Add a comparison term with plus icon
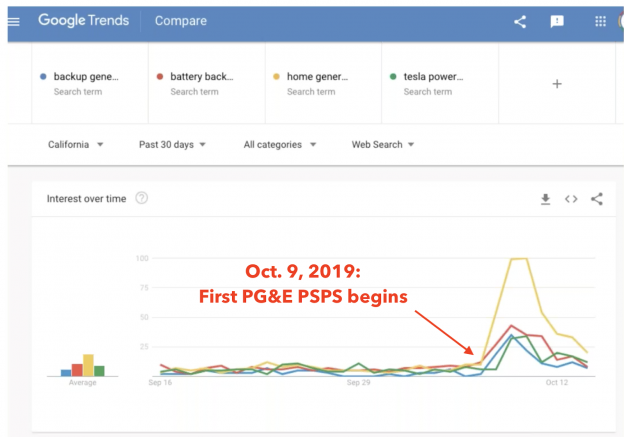The image size is (624, 437). pyautogui.click(x=557, y=84)
